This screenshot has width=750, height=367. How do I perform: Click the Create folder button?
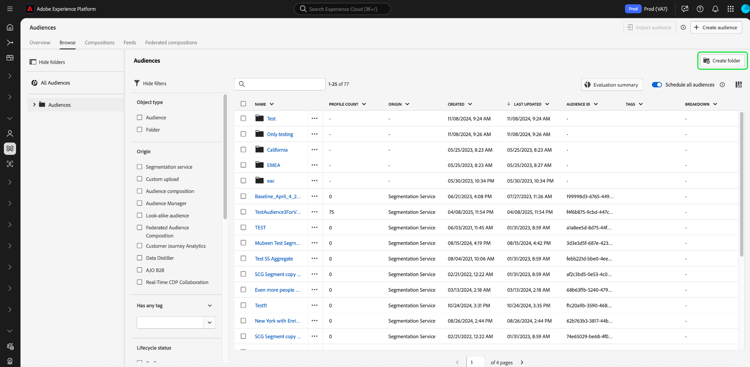coord(722,61)
